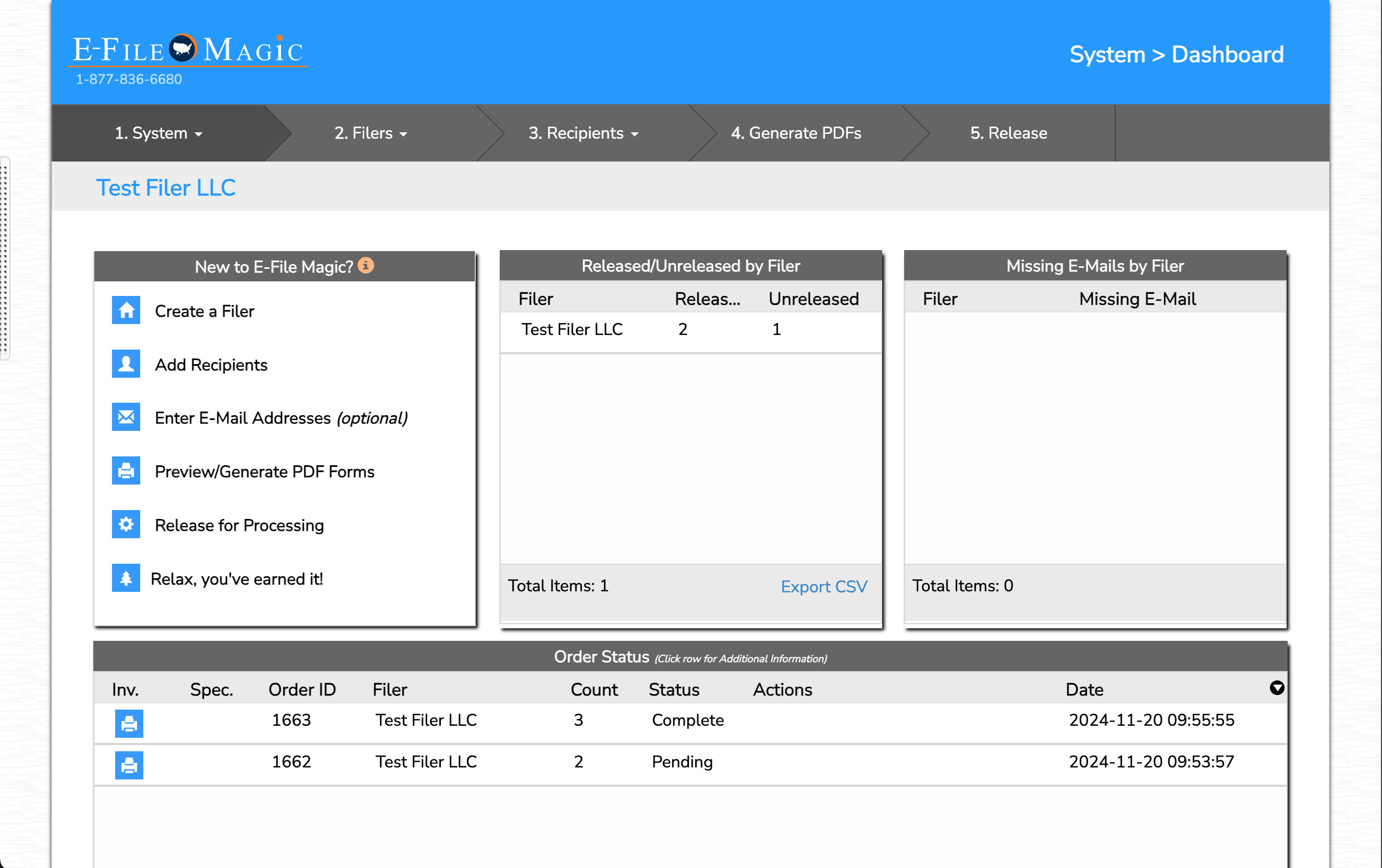Click the tree icon beside Relax message
The width and height of the screenshot is (1382, 868).
(x=126, y=578)
